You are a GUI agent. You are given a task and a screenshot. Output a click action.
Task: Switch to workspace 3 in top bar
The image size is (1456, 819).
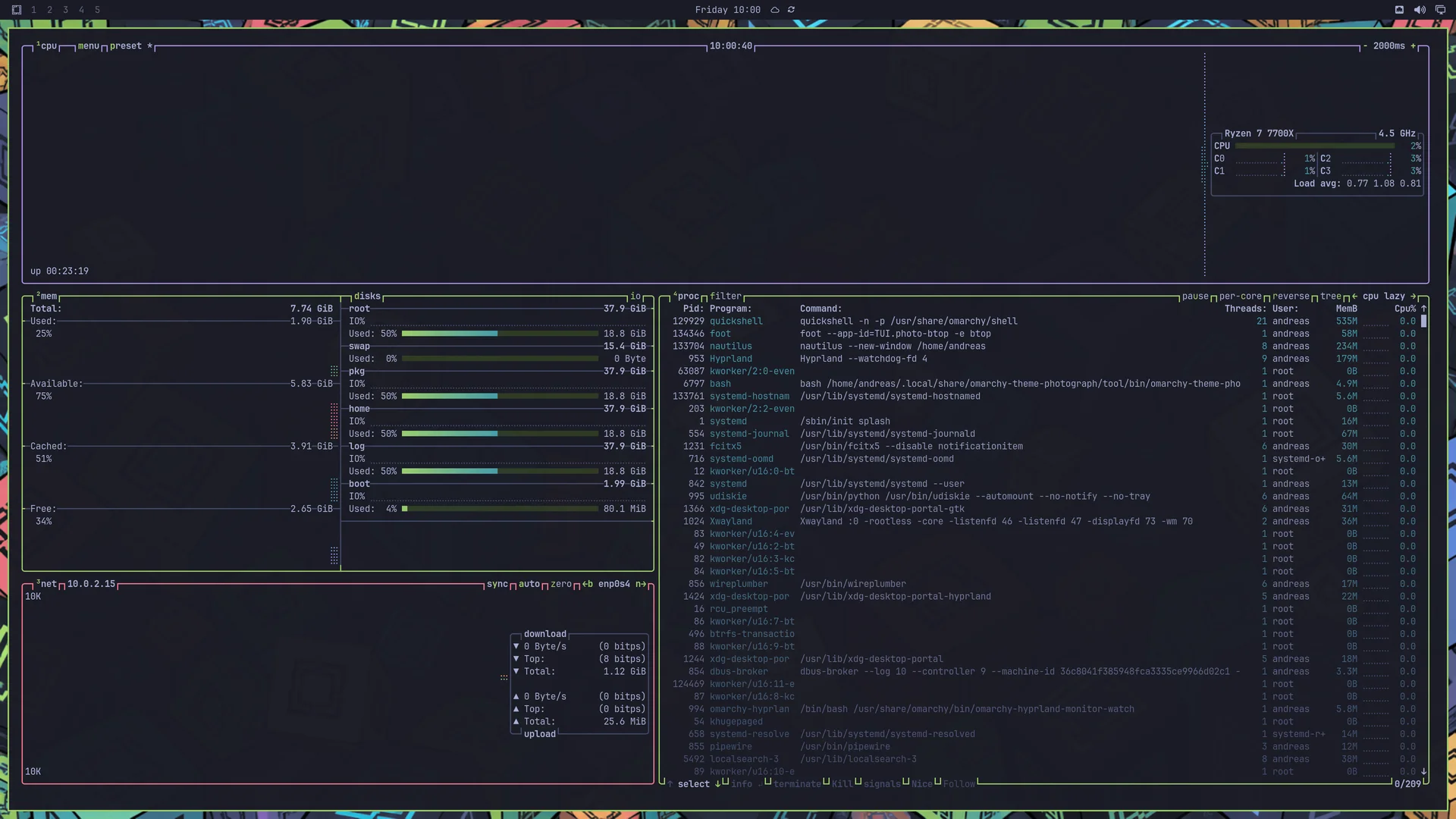(65, 10)
